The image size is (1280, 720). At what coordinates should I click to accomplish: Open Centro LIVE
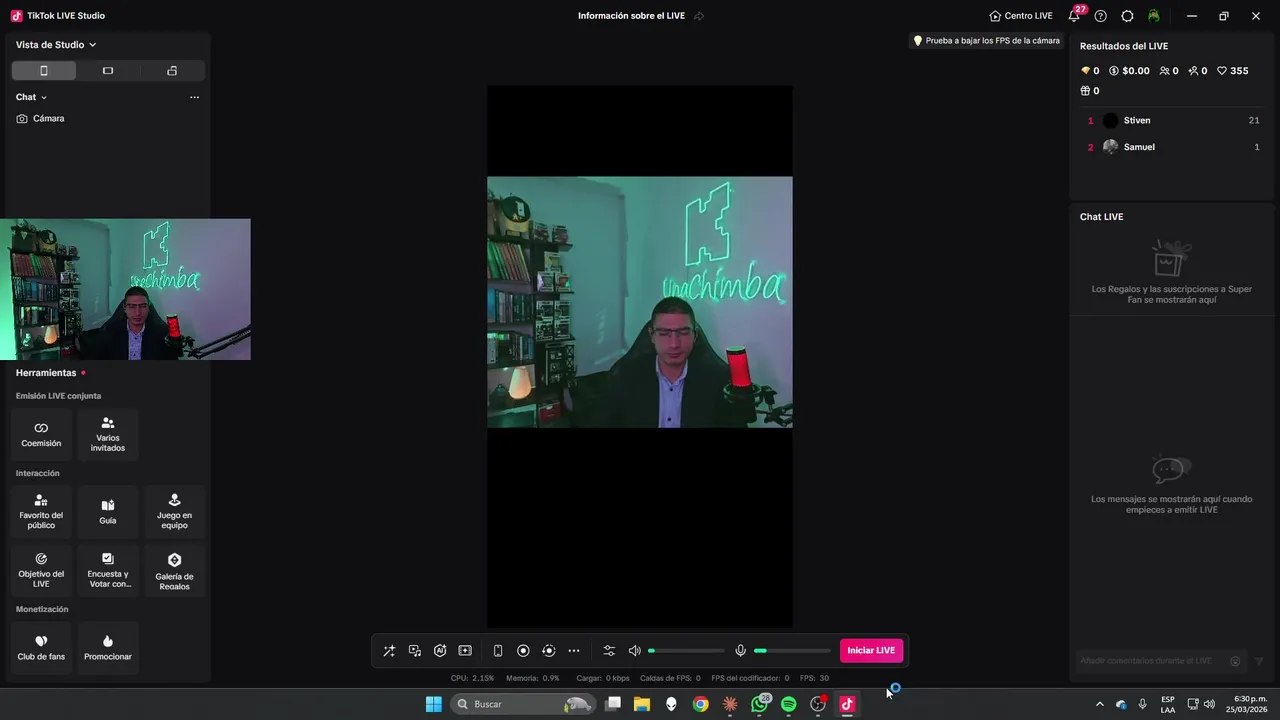point(1021,16)
